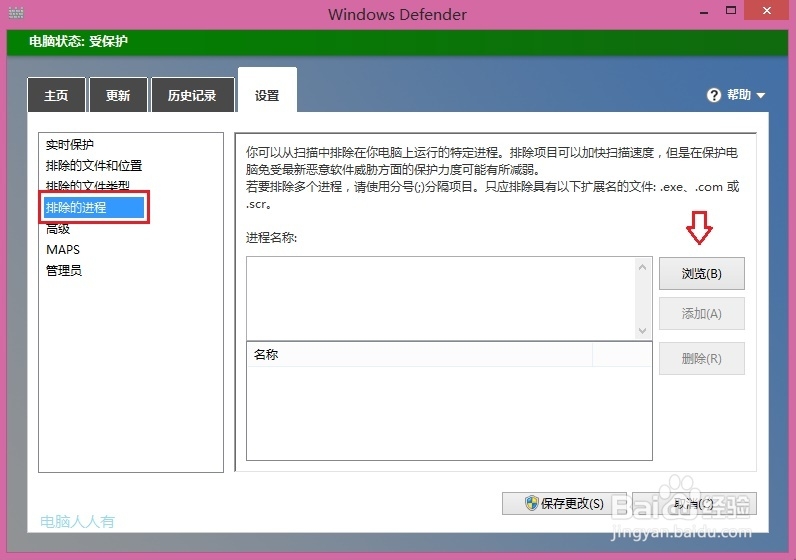Click 保存更改(S) button
This screenshot has height=560, width=796.
point(564,503)
